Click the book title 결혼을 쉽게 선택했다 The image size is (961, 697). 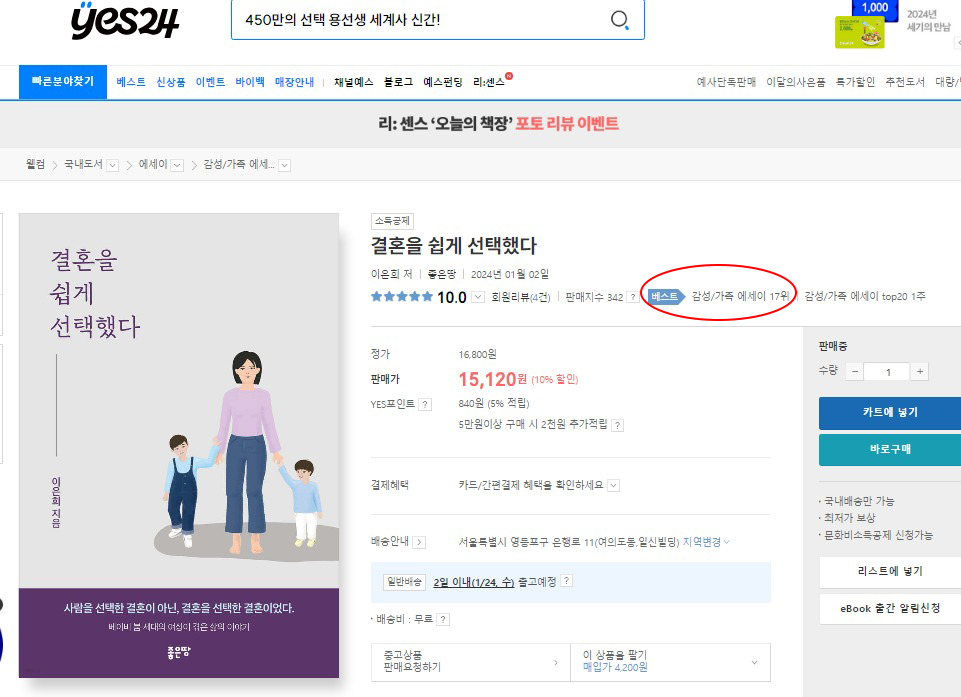point(454,246)
